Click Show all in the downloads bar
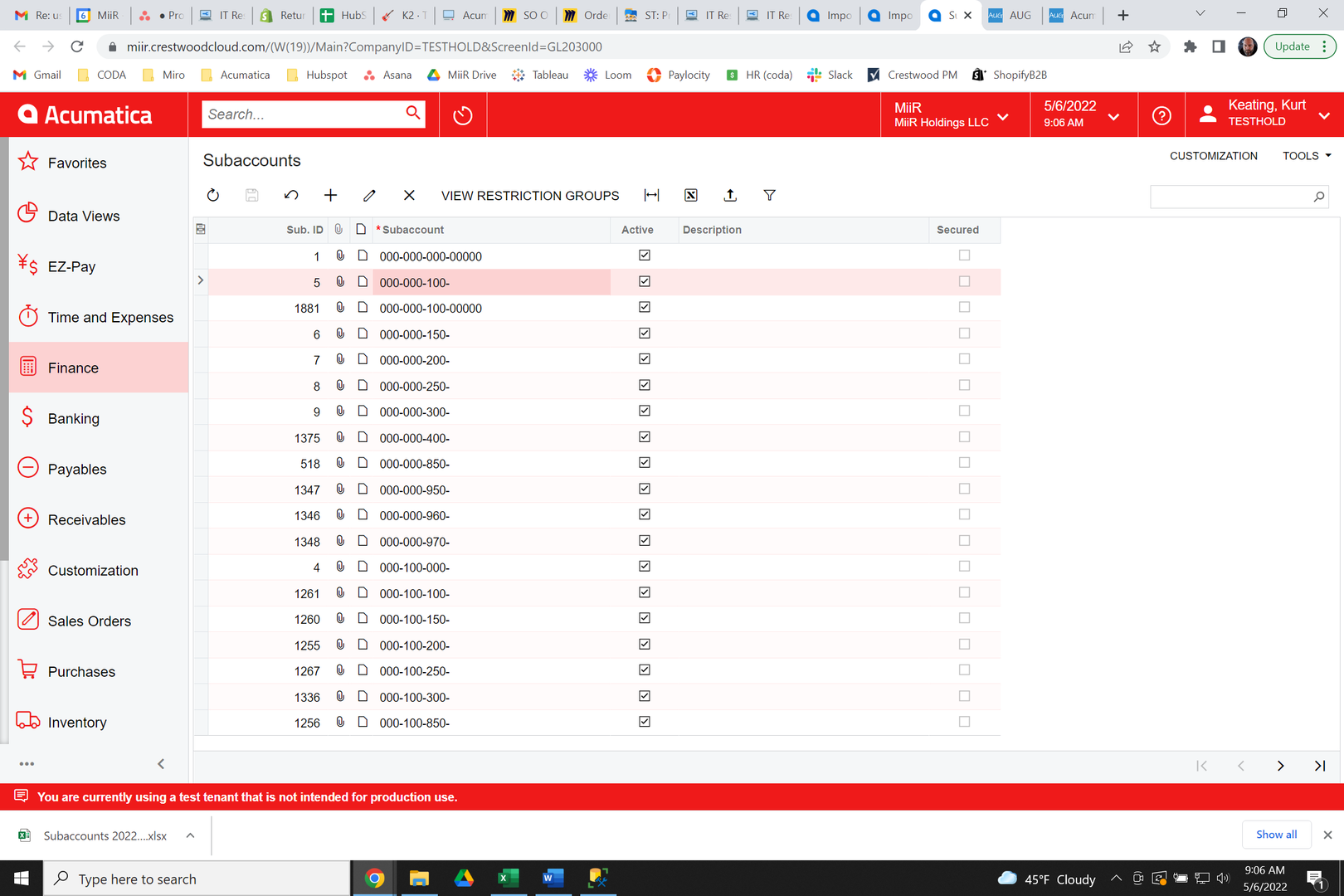This screenshot has width=1344, height=896. coord(1276,835)
